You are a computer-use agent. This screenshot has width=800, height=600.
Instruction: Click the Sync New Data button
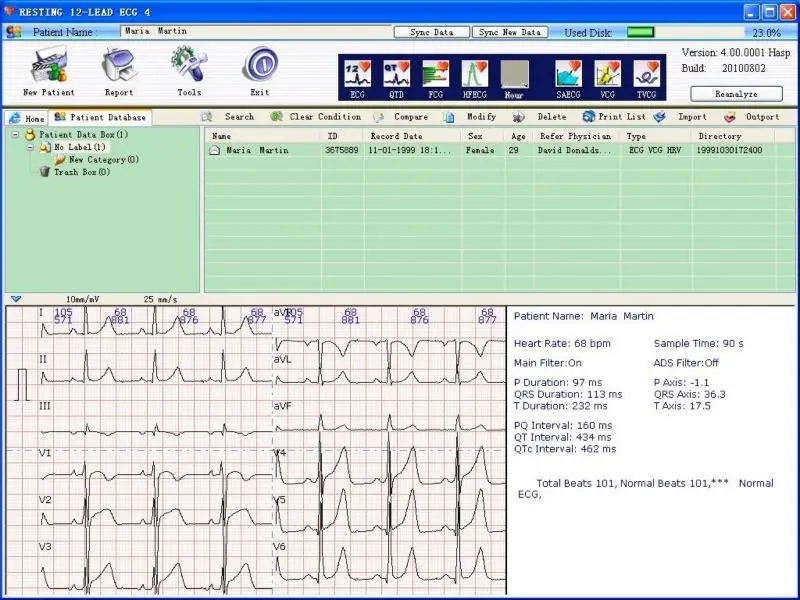[x=510, y=32]
